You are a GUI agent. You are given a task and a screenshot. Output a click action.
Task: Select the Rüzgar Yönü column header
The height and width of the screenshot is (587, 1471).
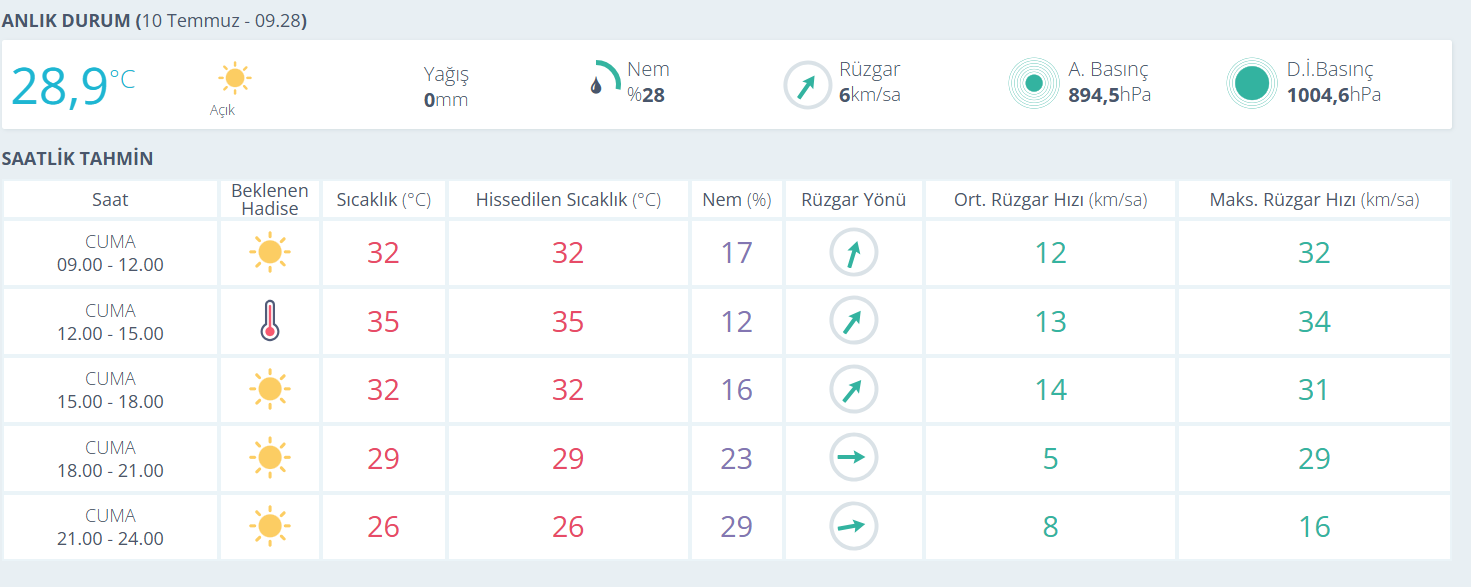pyautogui.click(x=854, y=200)
